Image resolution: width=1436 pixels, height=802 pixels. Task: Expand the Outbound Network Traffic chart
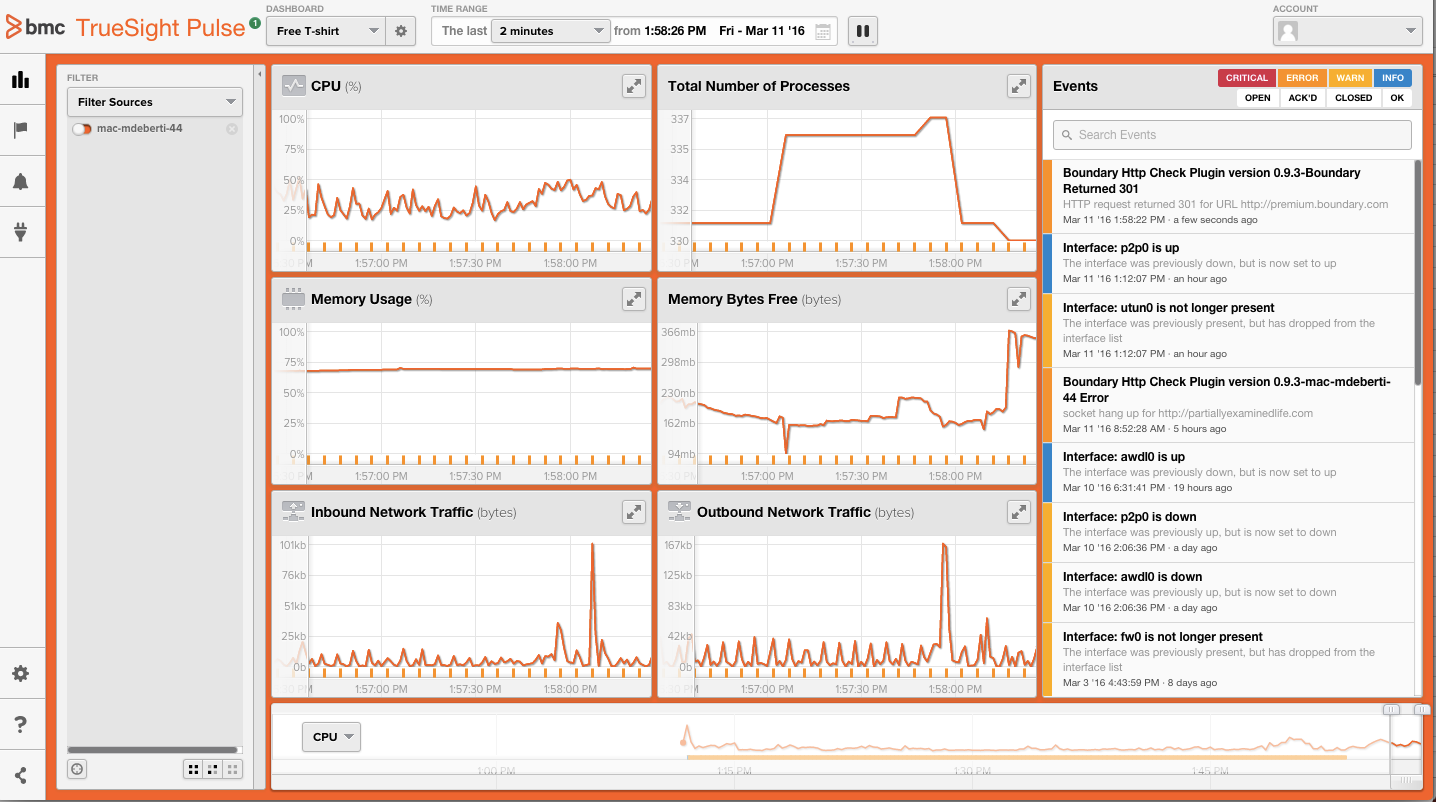1018,511
